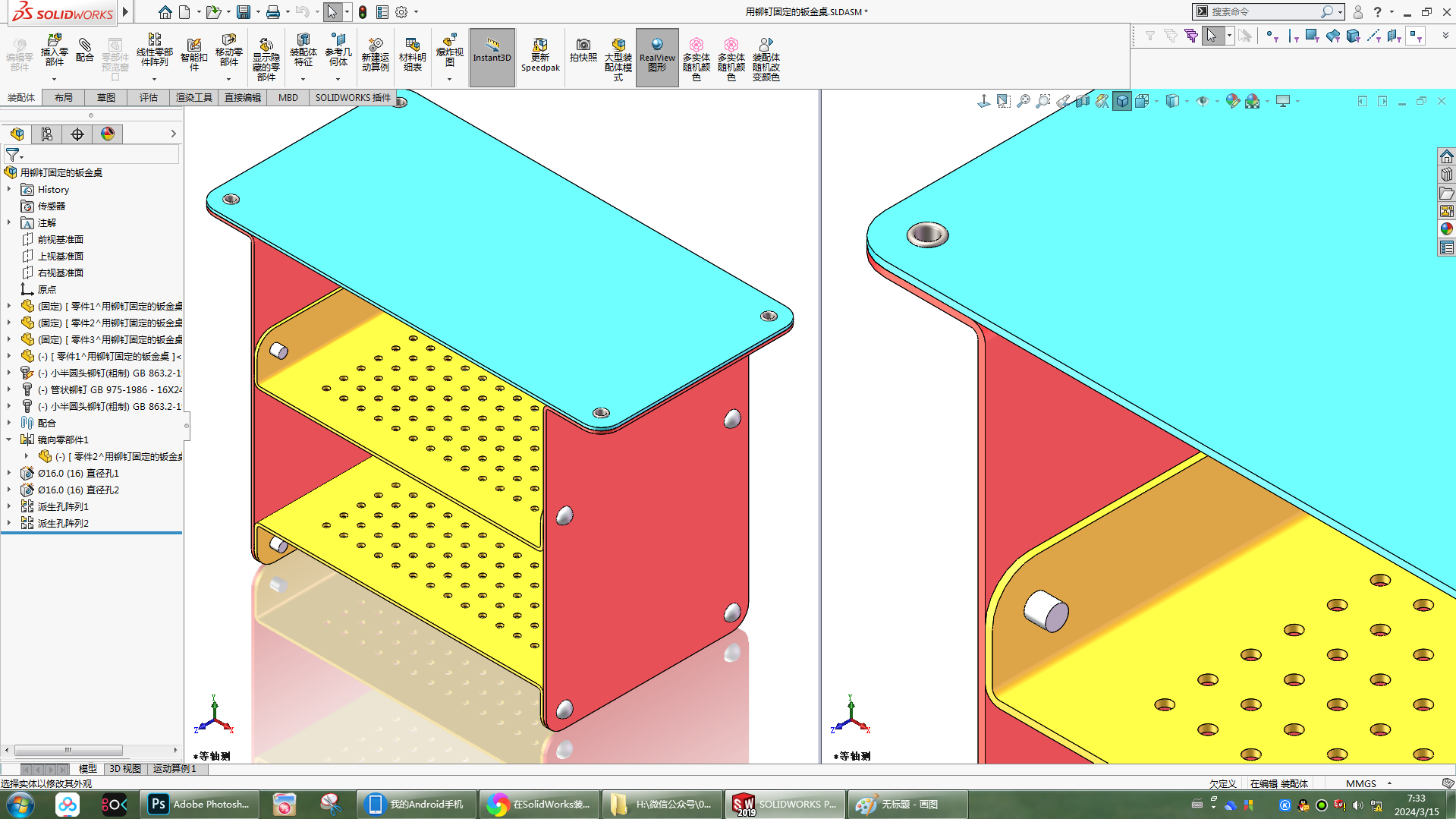This screenshot has height=819, width=1456.
Task: Open the 运动算例 1 bottom tab
Action: [175, 769]
